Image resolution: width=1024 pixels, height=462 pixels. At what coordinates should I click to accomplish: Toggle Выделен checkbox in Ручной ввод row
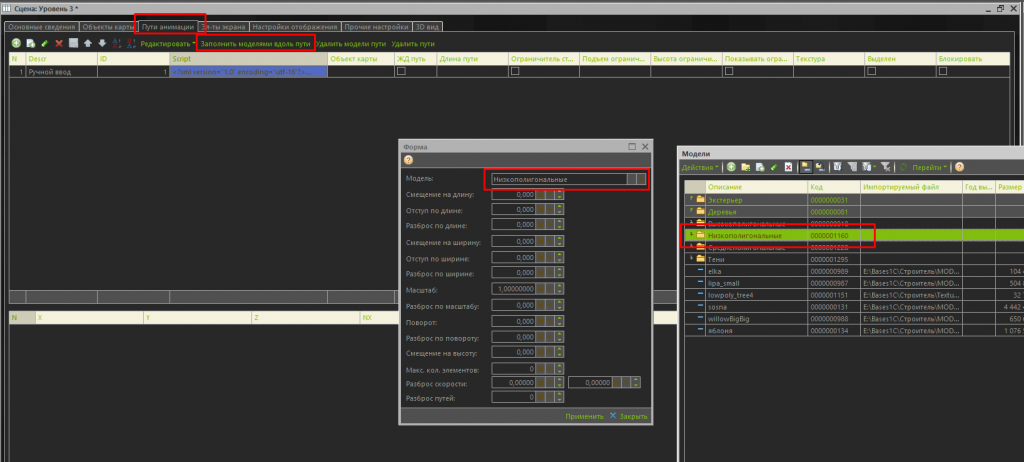[871, 72]
